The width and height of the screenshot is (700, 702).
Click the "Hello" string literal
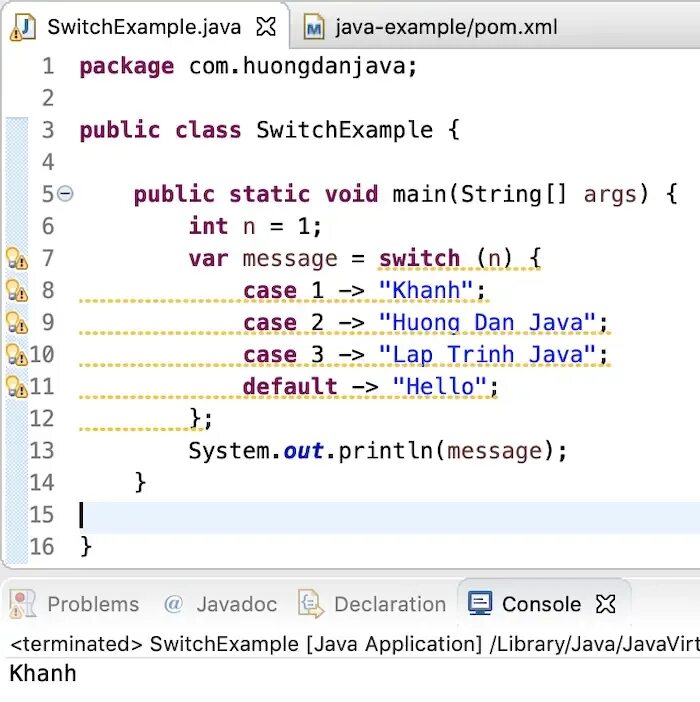click(x=440, y=386)
